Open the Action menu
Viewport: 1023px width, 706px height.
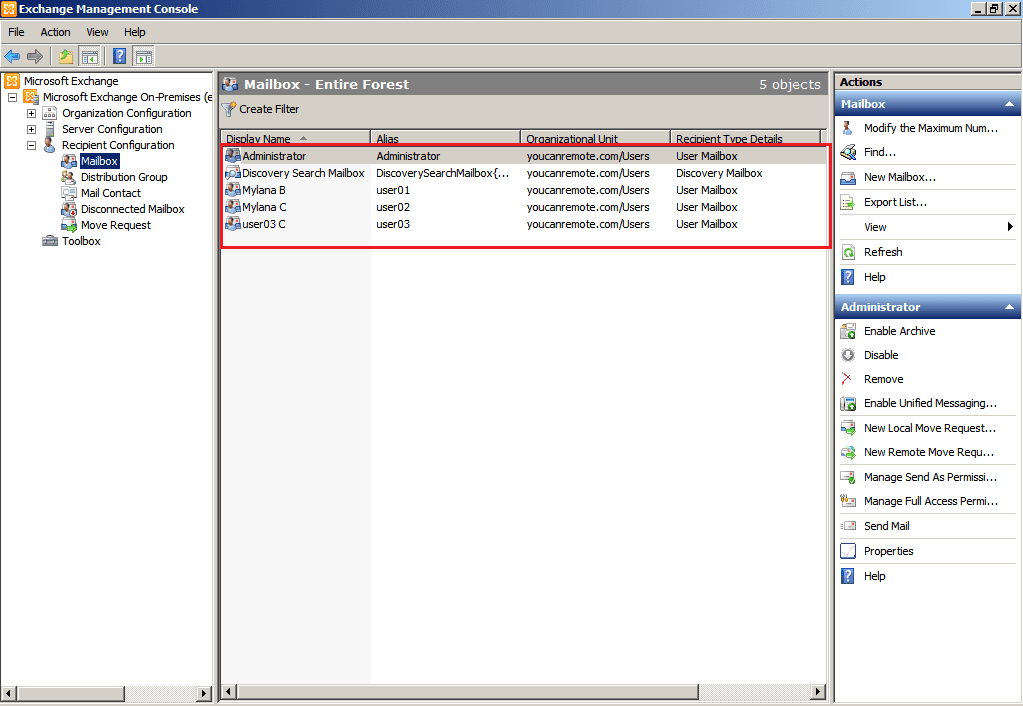pyautogui.click(x=55, y=32)
